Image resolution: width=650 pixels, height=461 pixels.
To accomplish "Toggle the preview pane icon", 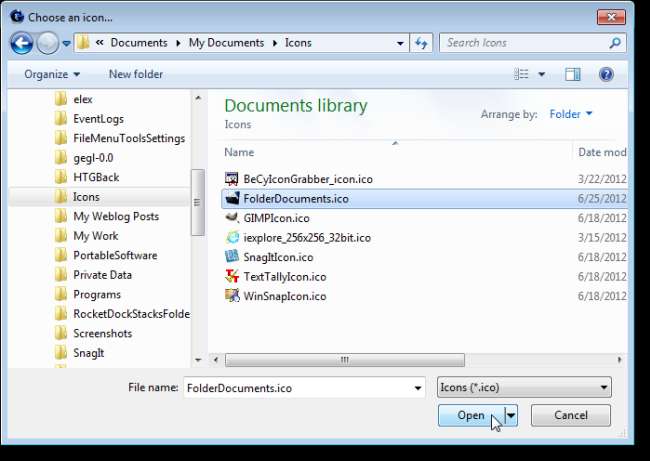I will pyautogui.click(x=572, y=74).
